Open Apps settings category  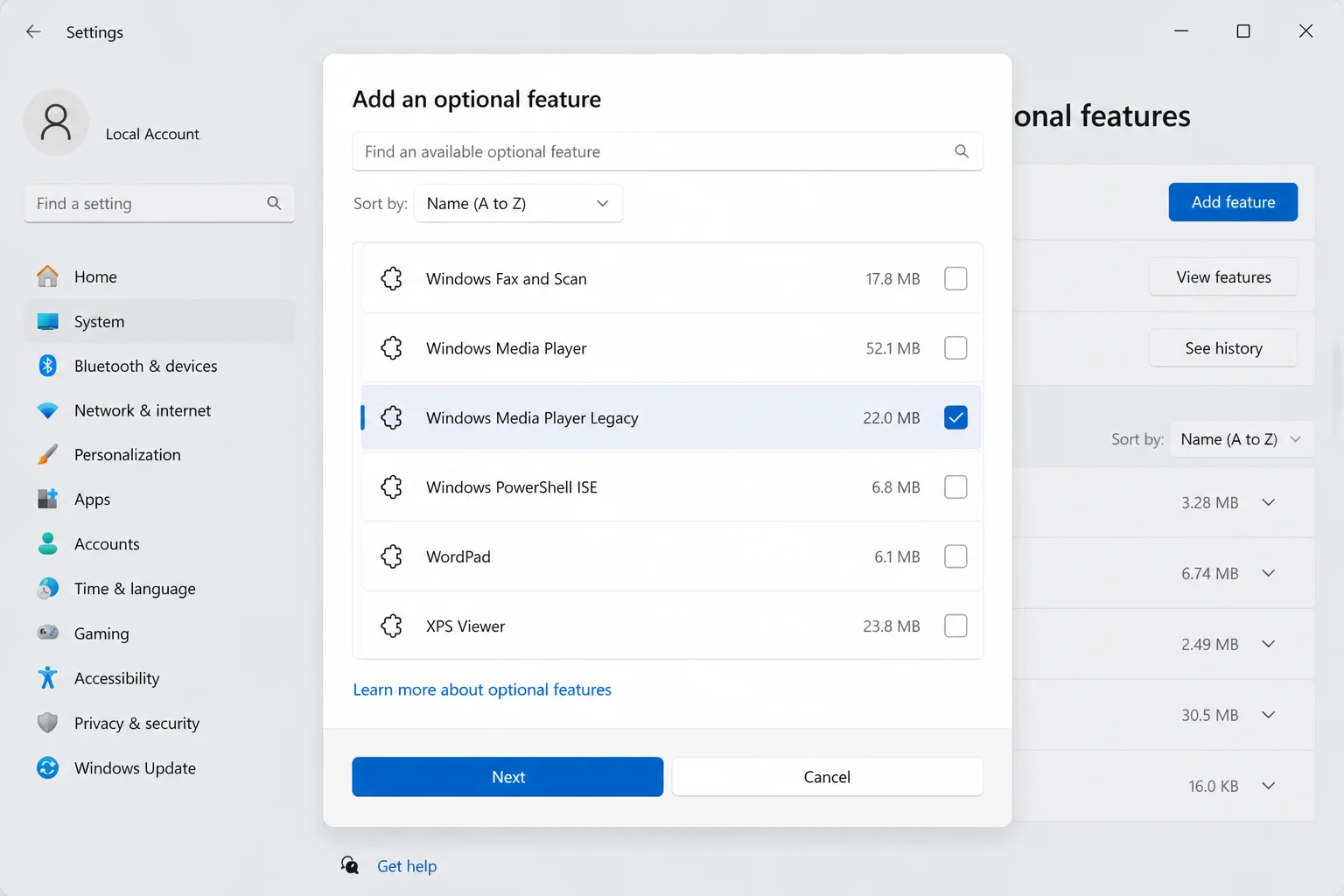point(159,499)
